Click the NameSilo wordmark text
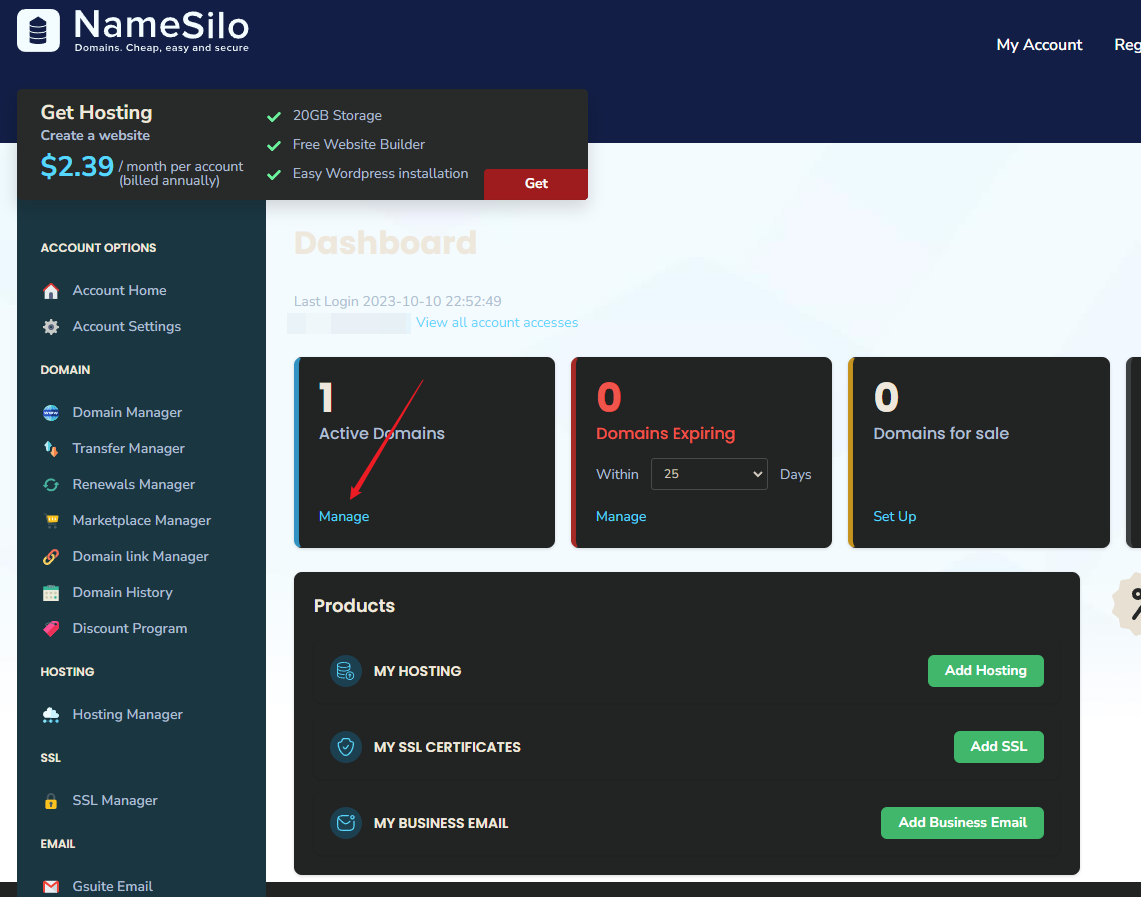Viewport: 1141px width, 897px height. tap(162, 25)
